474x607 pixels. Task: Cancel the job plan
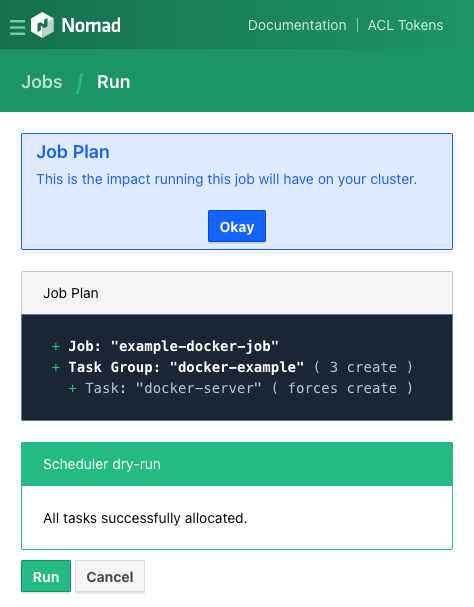pos(110,576)
